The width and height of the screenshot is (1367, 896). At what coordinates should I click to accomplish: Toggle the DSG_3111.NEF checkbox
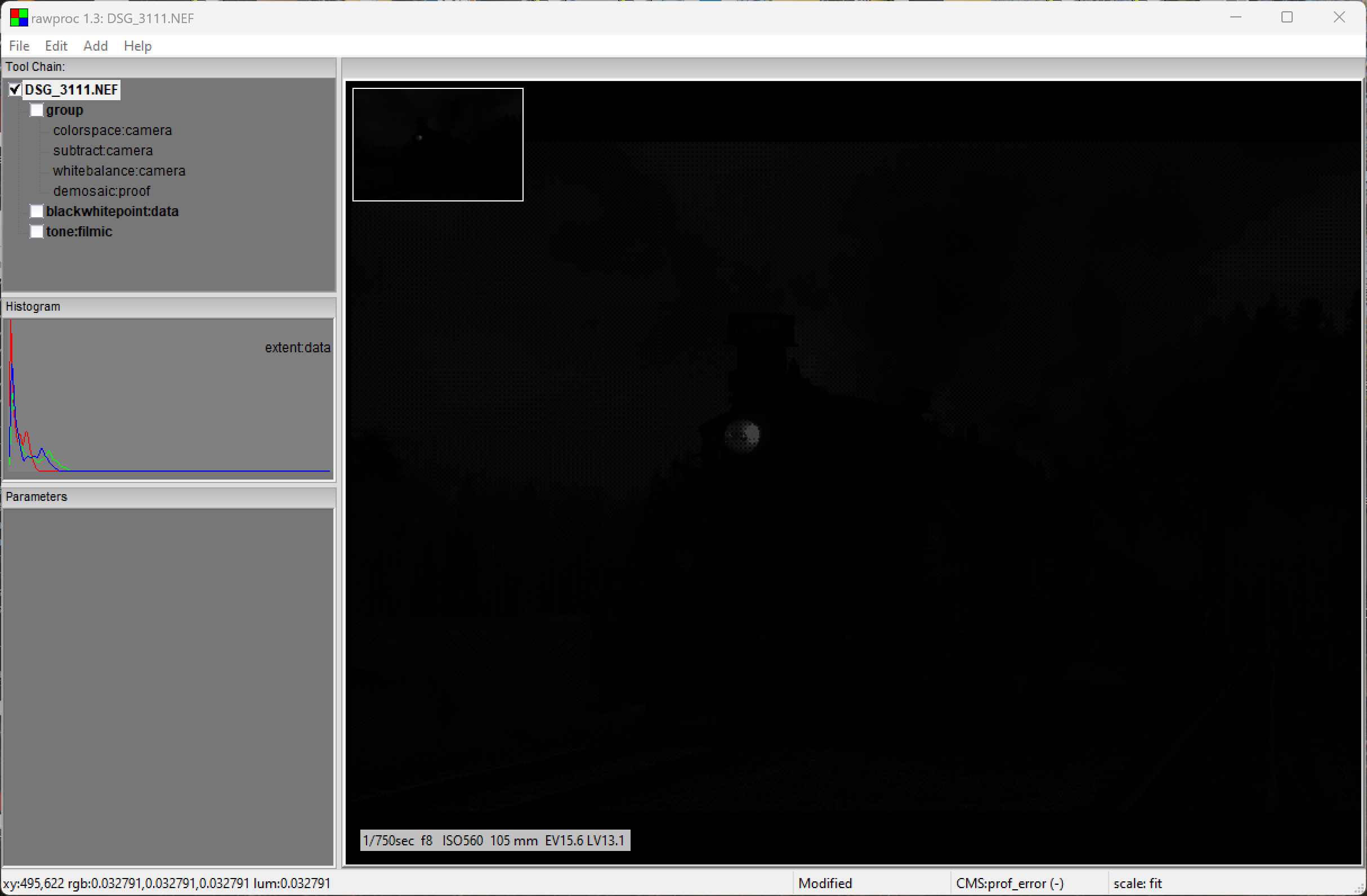[x=16, y=89]
